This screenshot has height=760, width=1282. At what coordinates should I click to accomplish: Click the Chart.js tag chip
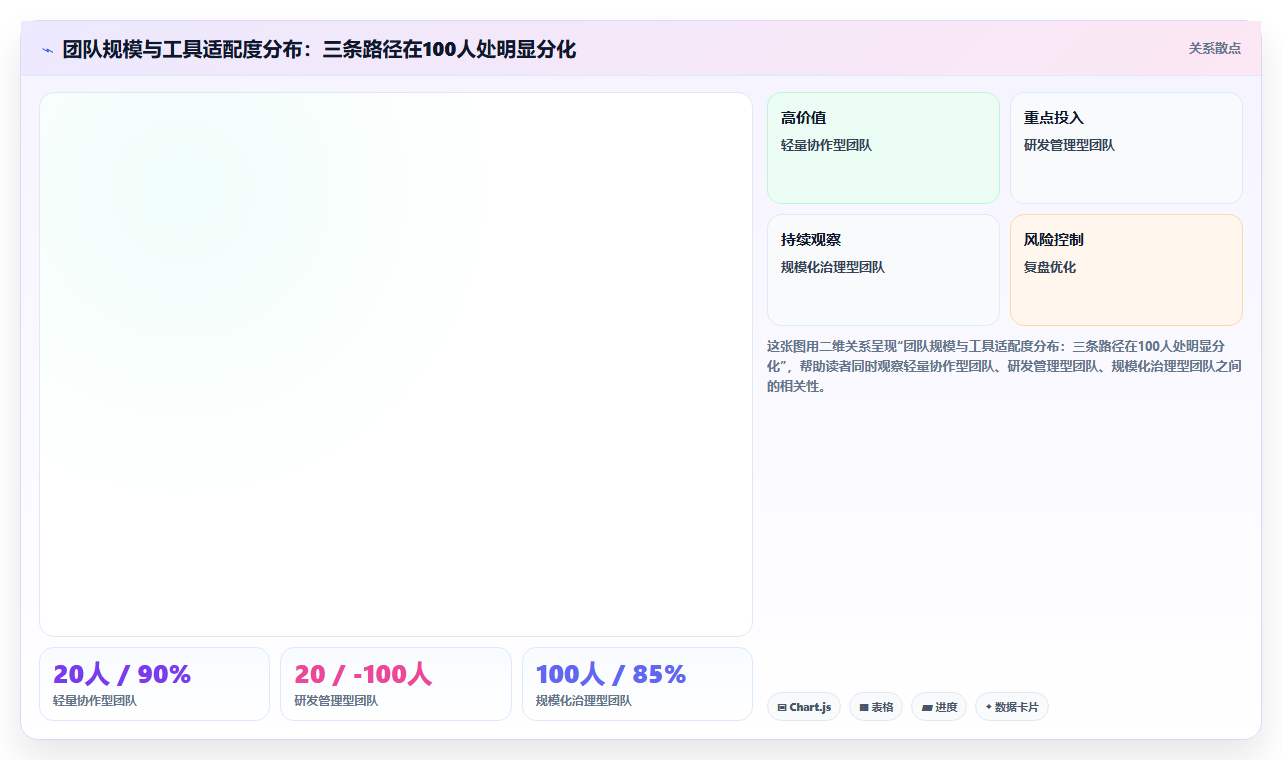804,707
